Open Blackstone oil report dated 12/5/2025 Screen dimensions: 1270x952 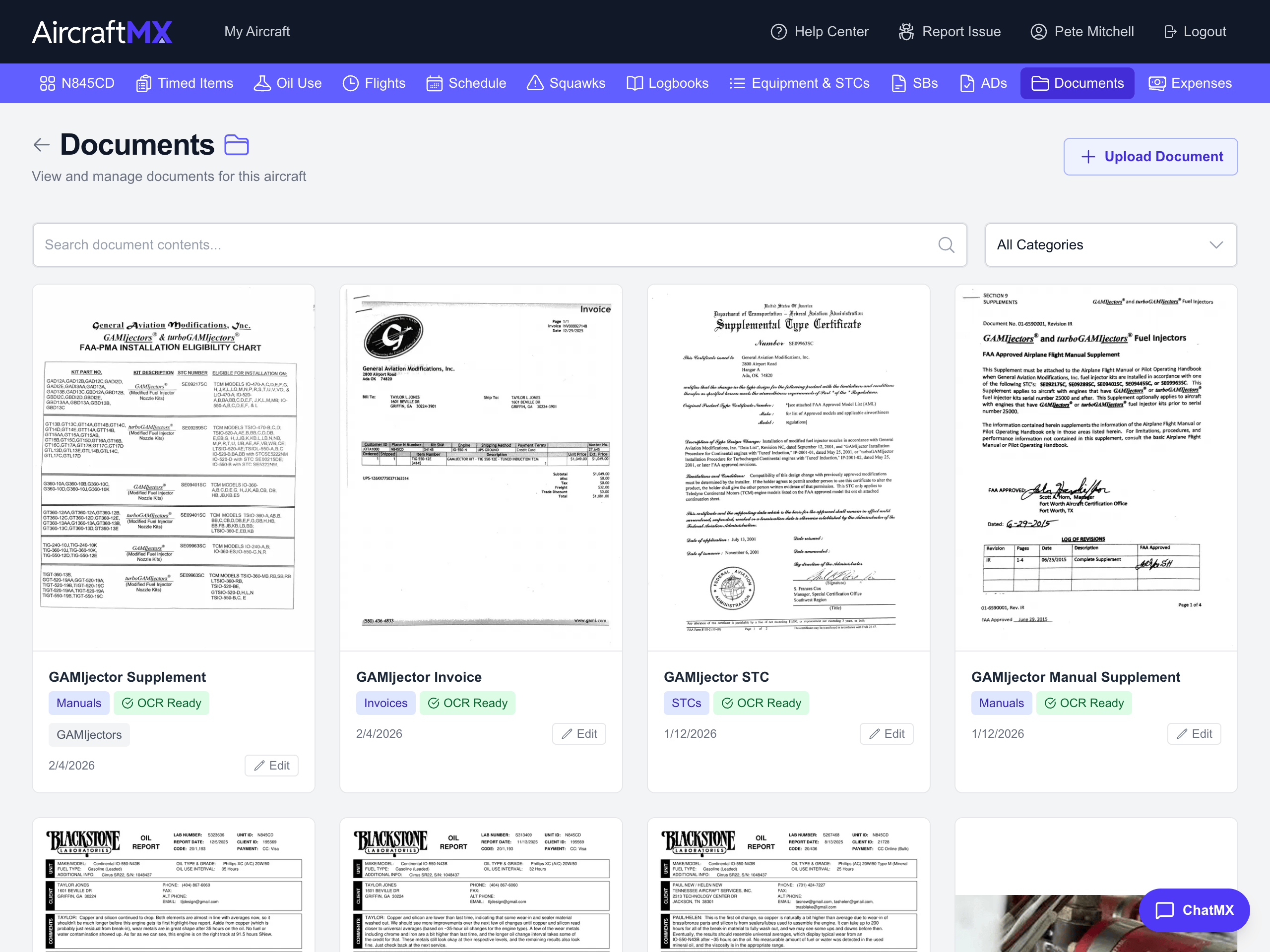(174, 886)
